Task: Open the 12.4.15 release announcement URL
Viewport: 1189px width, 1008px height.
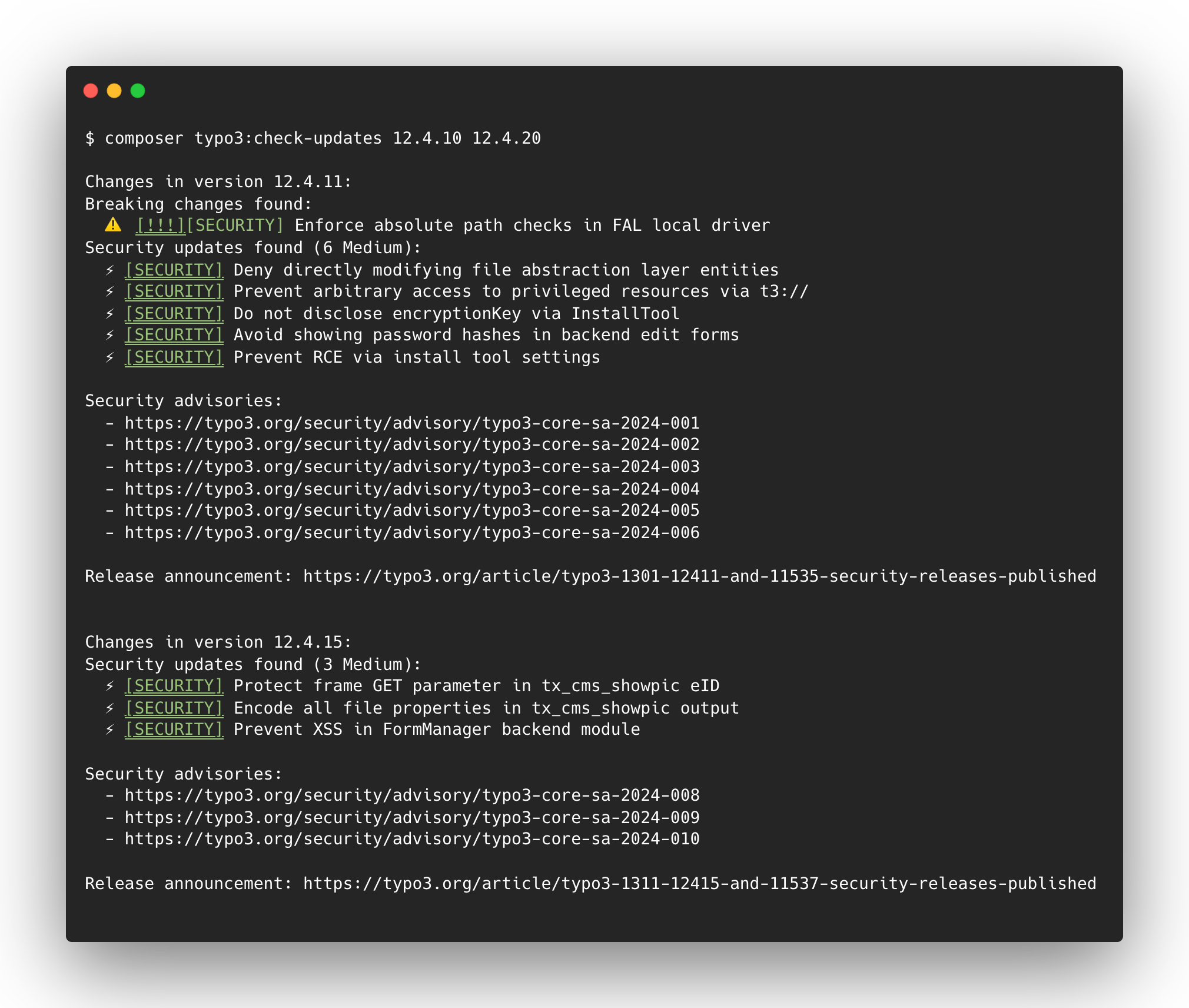Action: tap(699, 884)
